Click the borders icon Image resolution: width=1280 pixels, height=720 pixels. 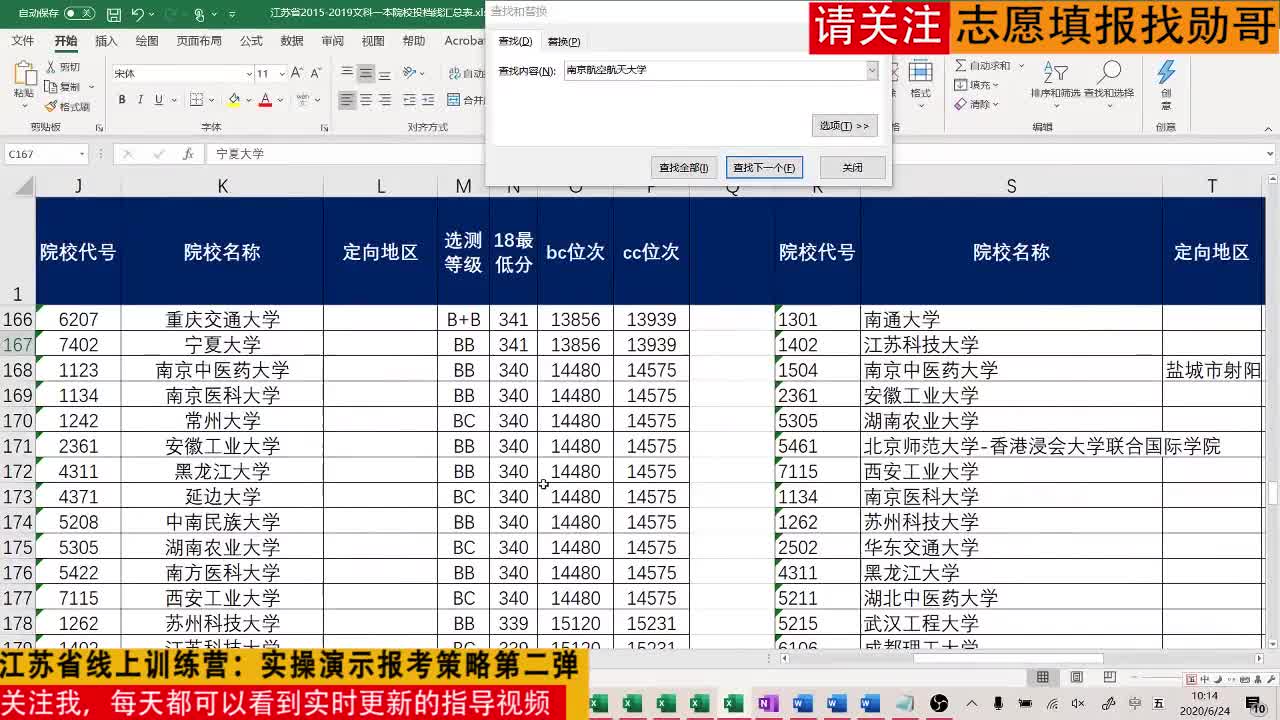pos(196,100)
